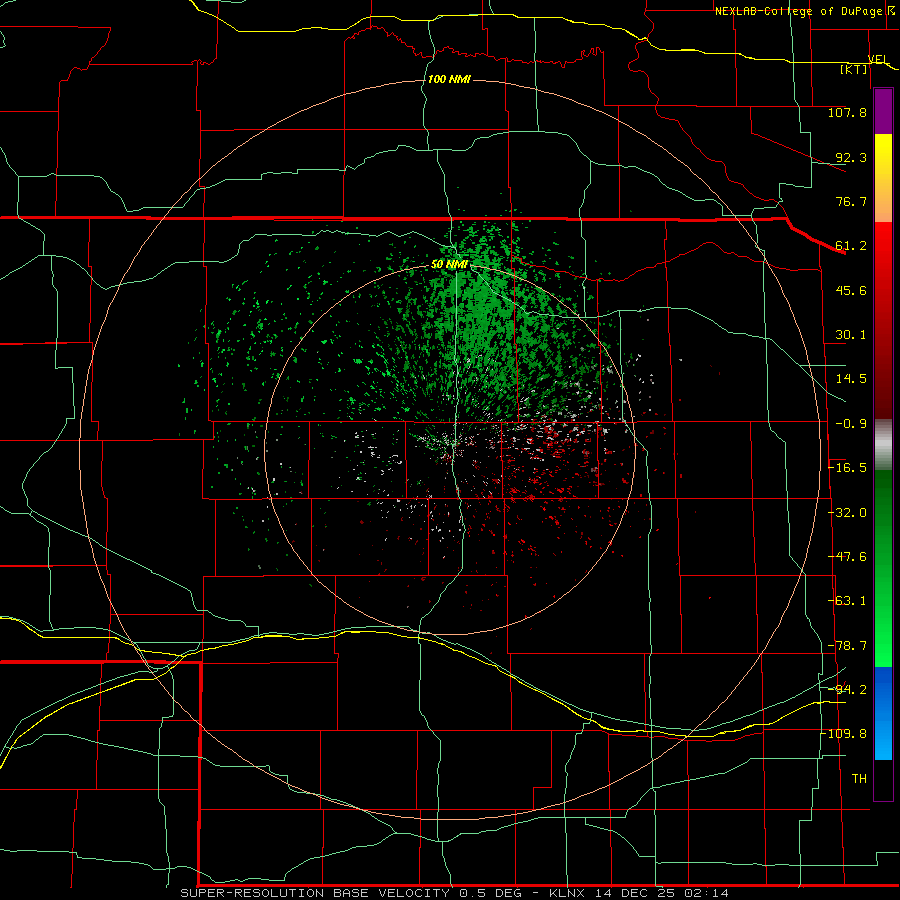Pick the purple band of the velocity scale
This screenshot has height=900, width=900.
click(x=883, y=111)
